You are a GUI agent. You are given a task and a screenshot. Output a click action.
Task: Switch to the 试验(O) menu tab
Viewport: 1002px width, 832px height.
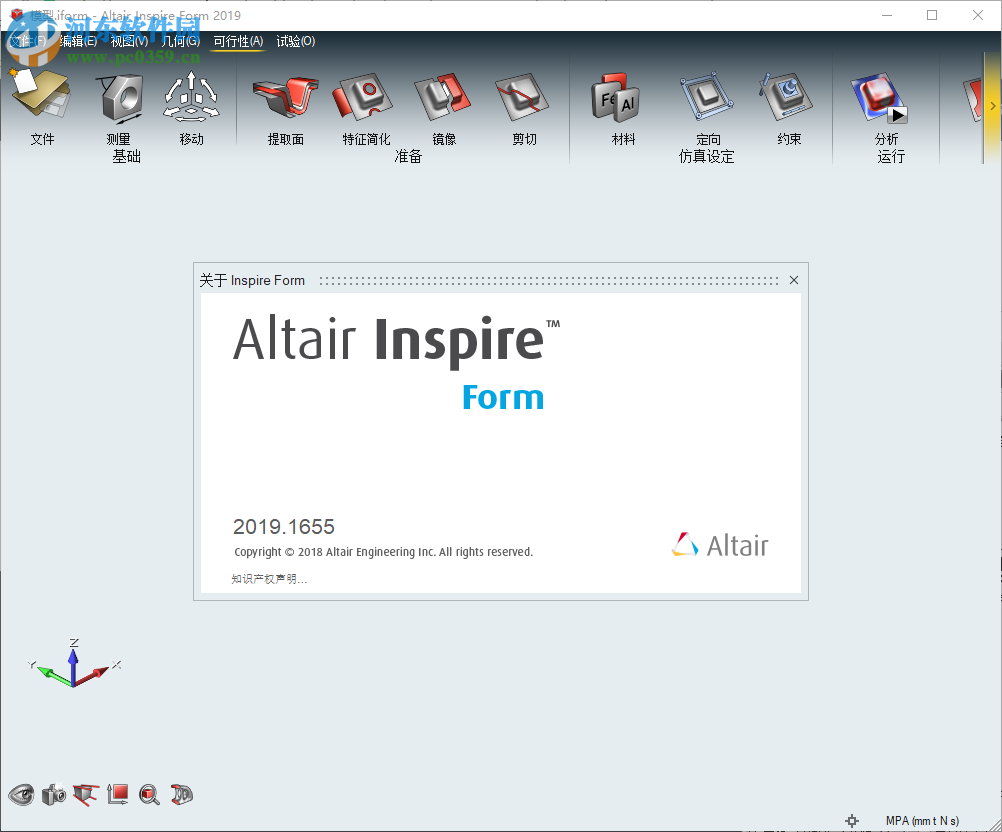point(296,42)
